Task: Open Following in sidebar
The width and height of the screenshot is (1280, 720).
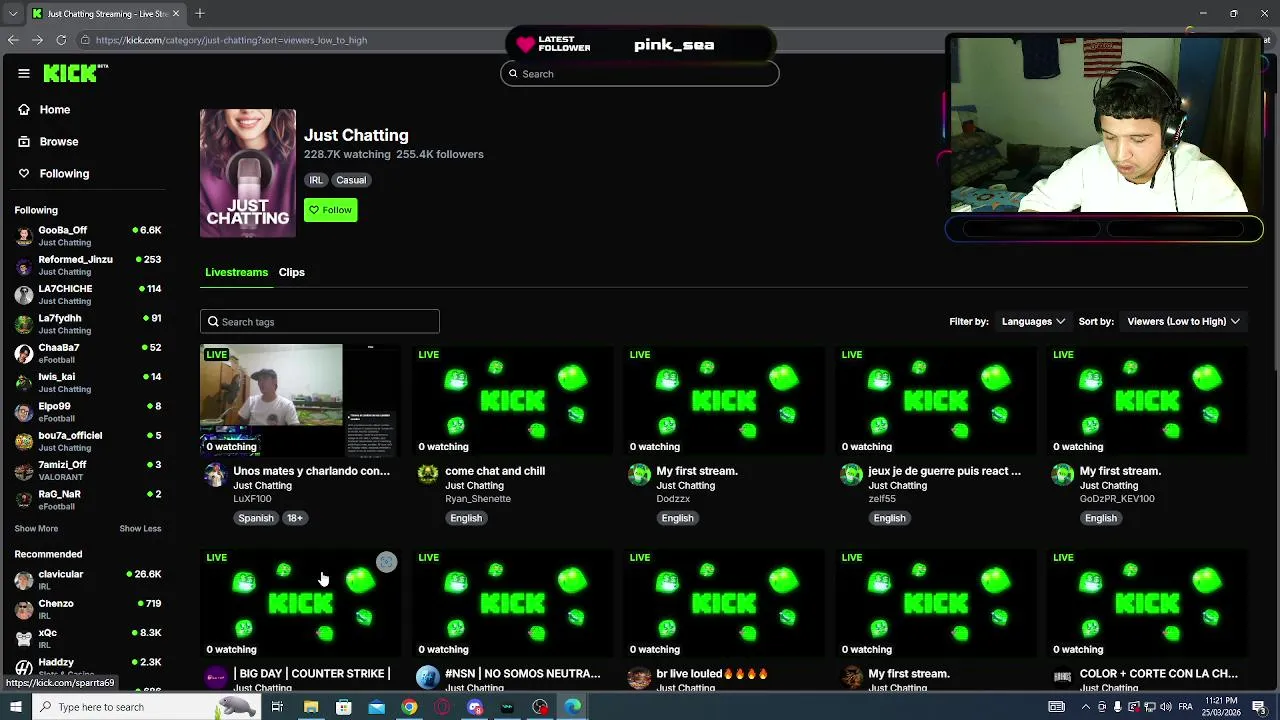Action: pos(64,174)
